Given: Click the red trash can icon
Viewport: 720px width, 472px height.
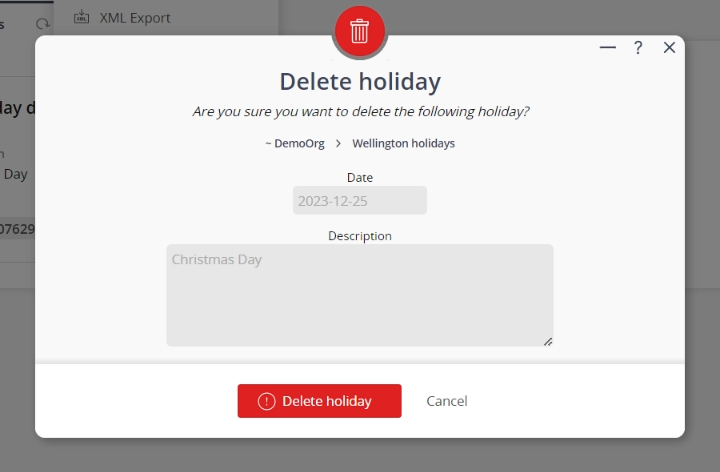Looking at the screenshot, I should 360,31.
